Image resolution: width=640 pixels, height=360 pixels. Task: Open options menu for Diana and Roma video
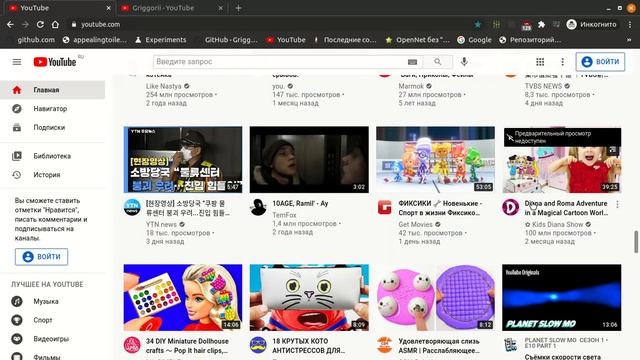(x=617, y=204)
